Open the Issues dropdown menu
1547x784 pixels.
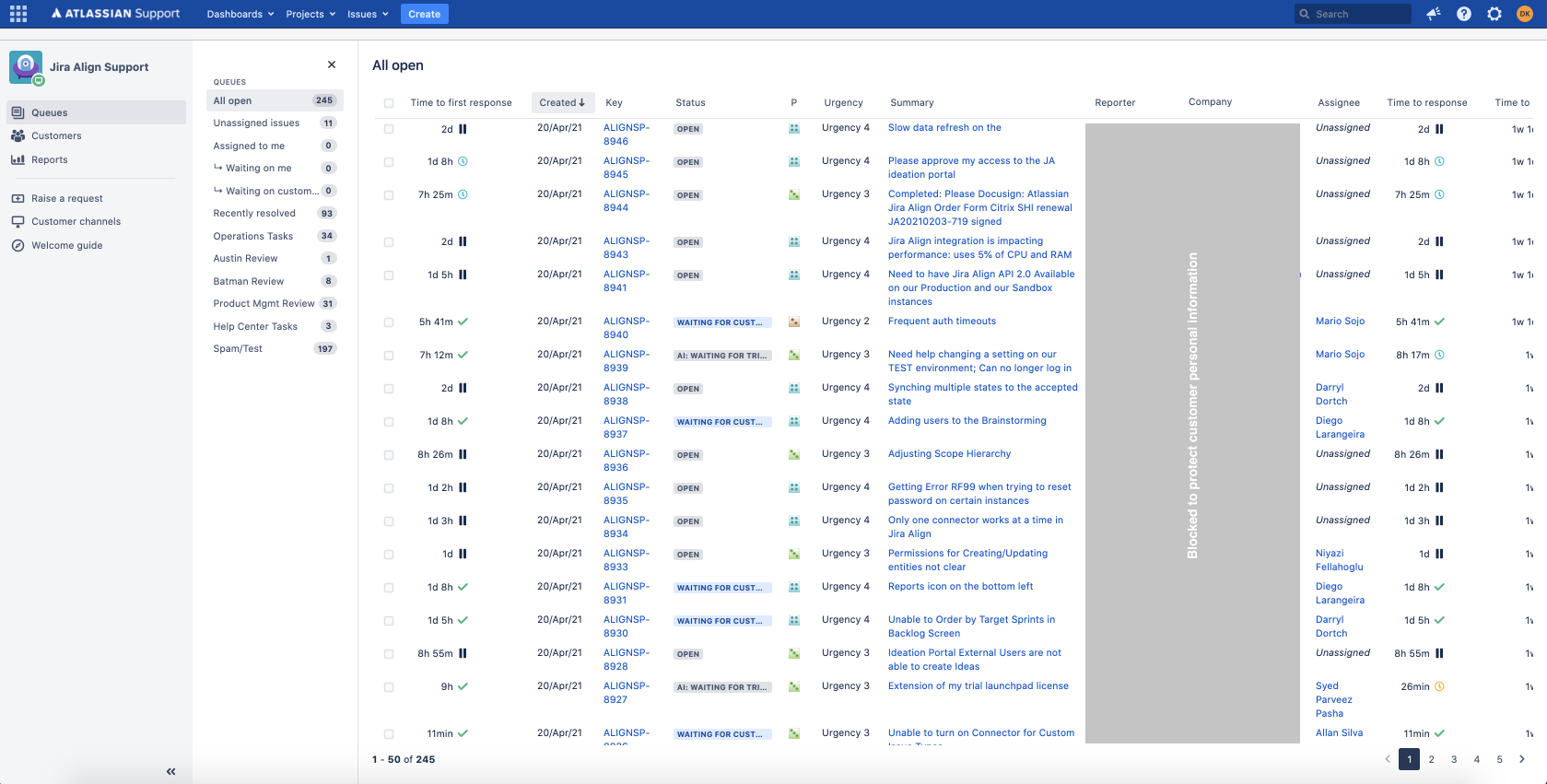click(368, 14)
